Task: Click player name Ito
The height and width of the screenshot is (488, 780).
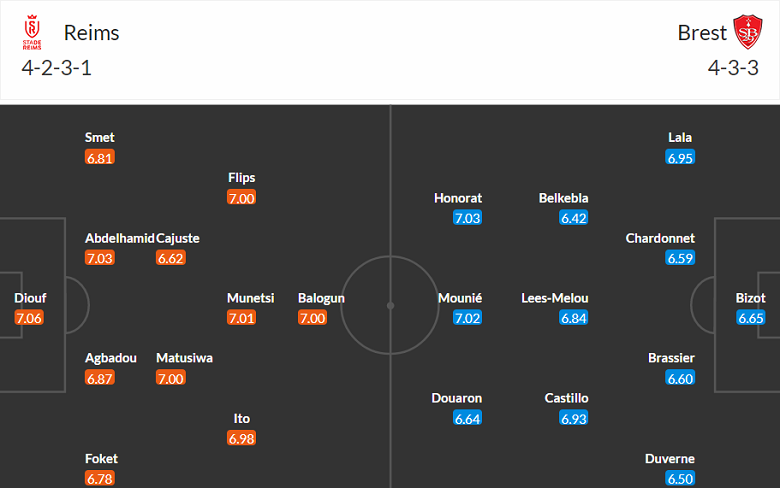Action: coord(241,418)
